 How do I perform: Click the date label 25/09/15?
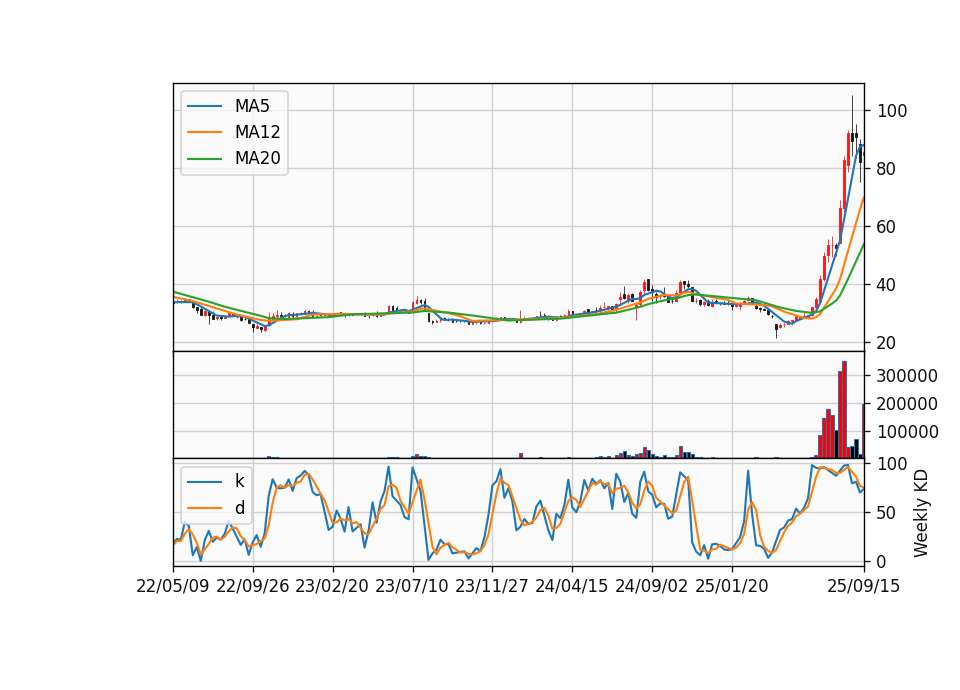[864, 586]
